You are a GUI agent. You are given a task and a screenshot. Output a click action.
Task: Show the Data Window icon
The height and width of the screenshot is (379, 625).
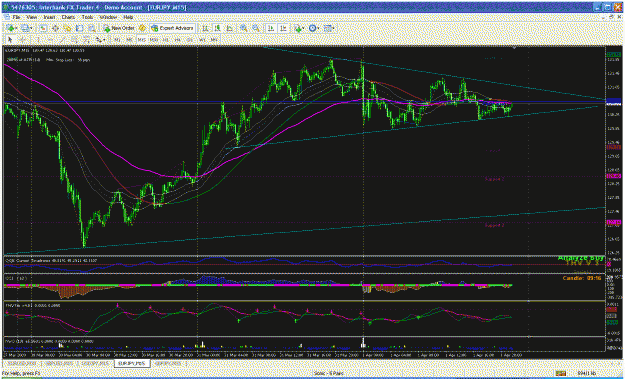(55, 28)
